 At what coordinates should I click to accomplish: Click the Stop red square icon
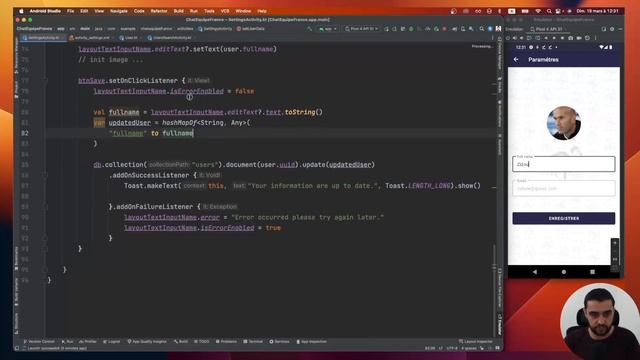tap(444, 29)
